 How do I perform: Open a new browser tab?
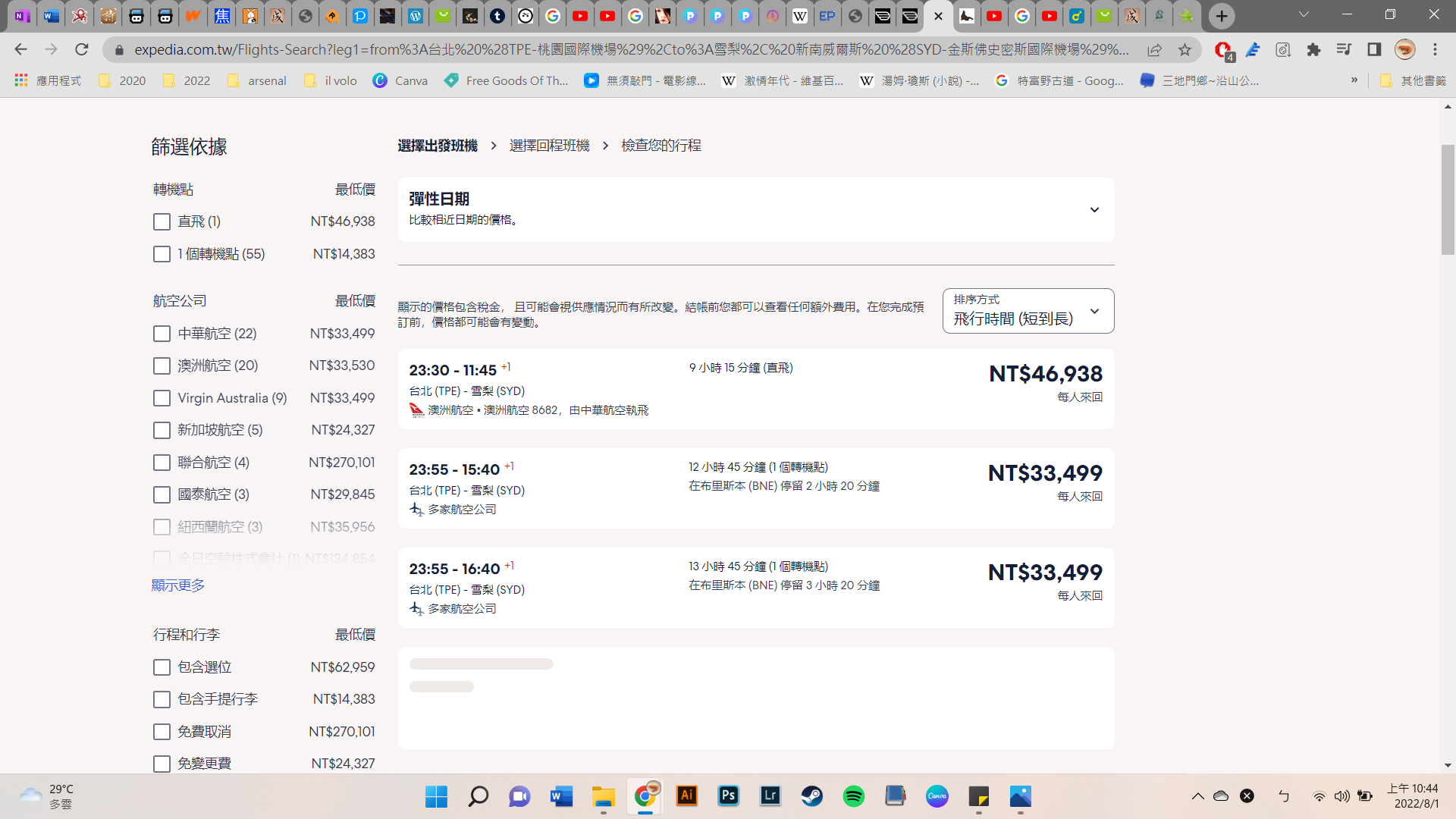1222,16
